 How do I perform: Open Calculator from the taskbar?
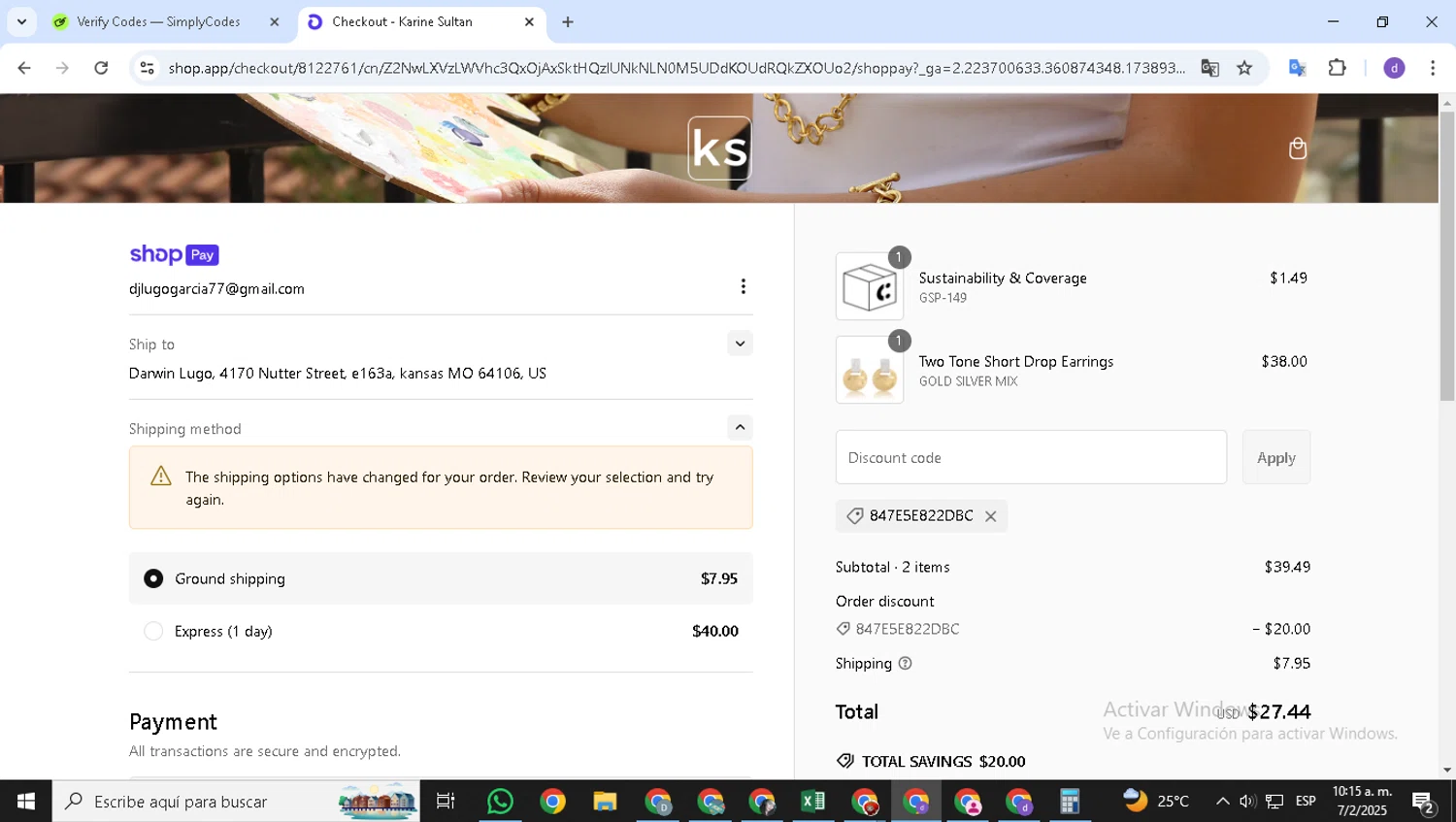point(1070,802)
